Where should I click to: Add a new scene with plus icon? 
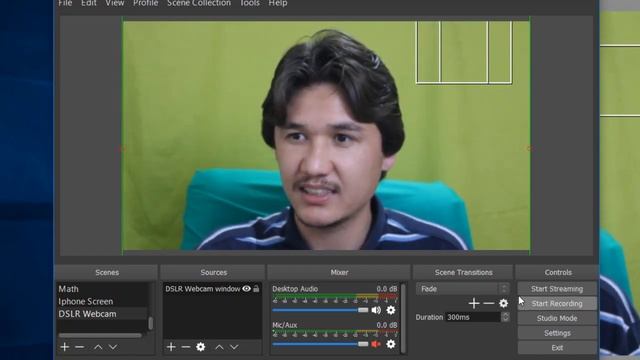click(x=64, y=347)
